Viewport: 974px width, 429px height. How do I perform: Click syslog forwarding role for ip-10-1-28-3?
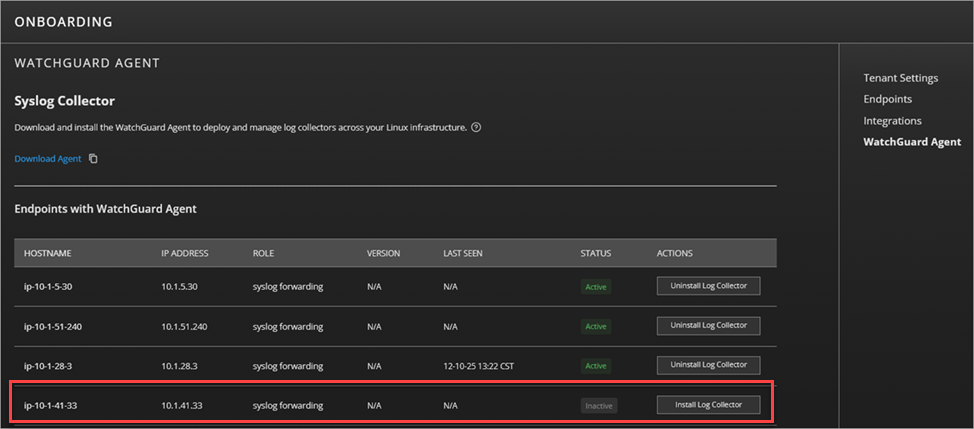(288, 366)
